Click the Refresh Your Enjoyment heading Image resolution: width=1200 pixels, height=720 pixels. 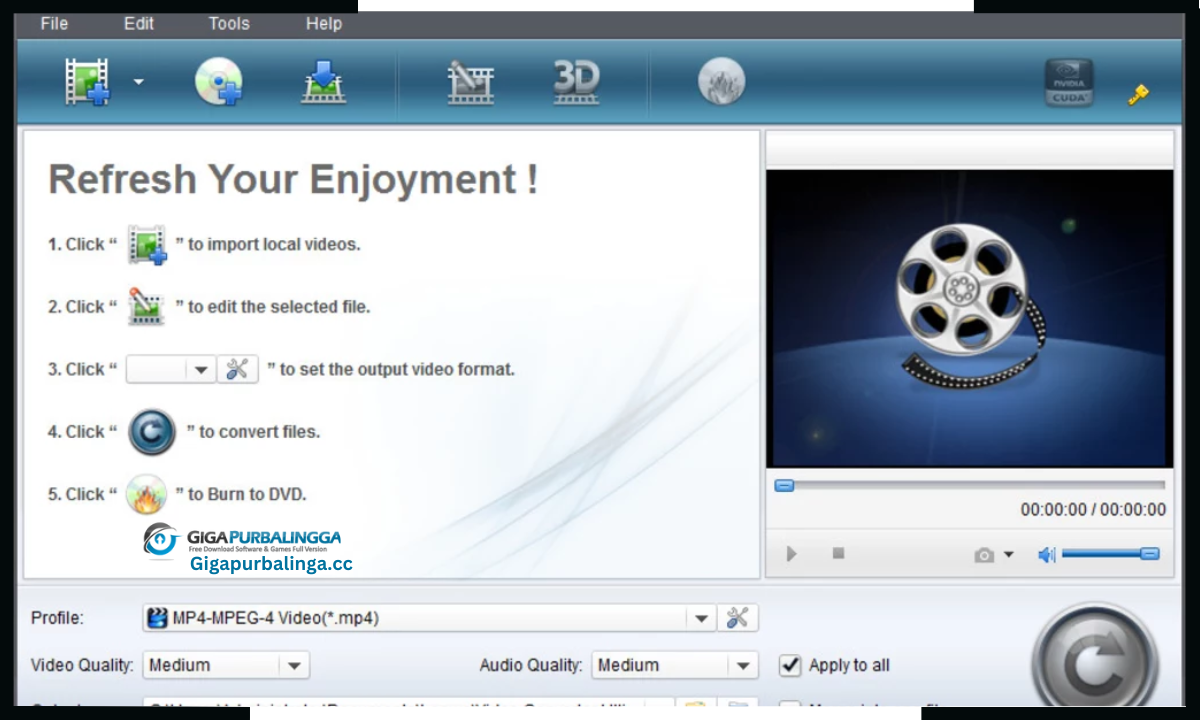click(293, 180)
